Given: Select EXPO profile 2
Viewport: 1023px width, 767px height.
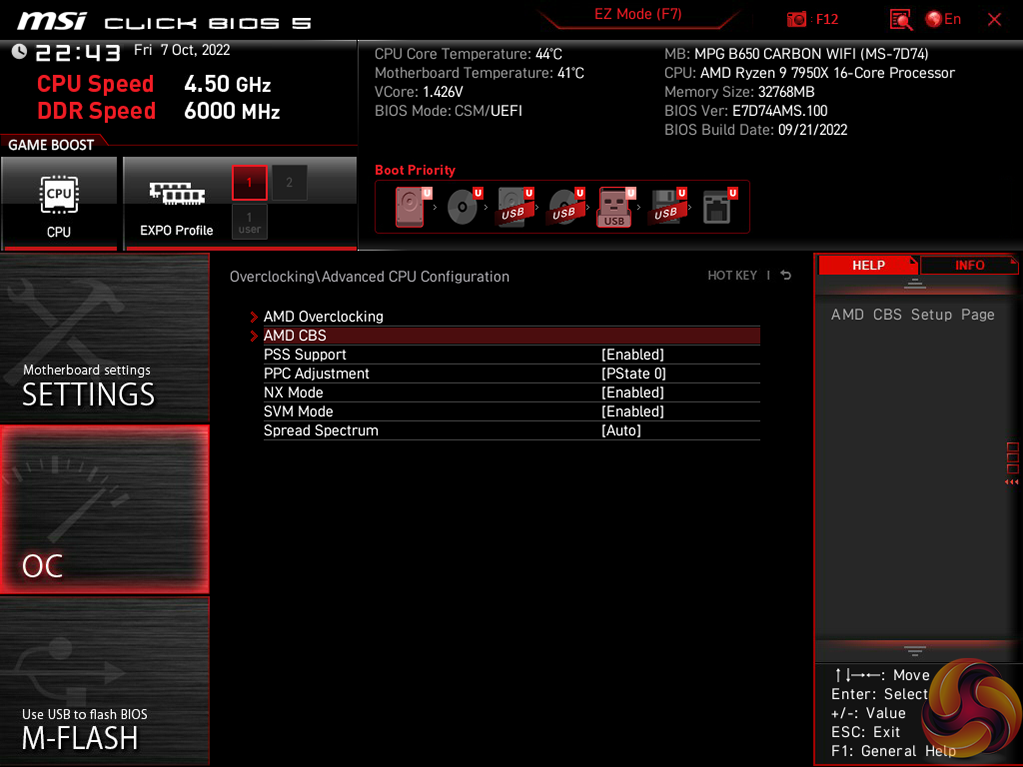Looking at the screenshot, I should click(x=289, y=183).
